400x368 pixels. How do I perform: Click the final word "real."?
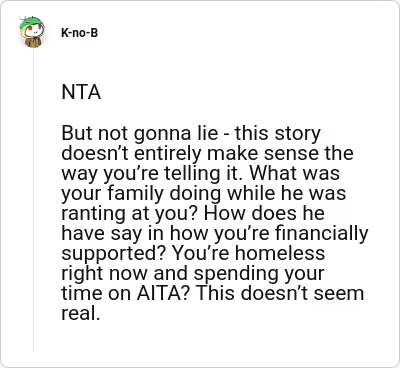pyautogui.click(x=81, y=313)
